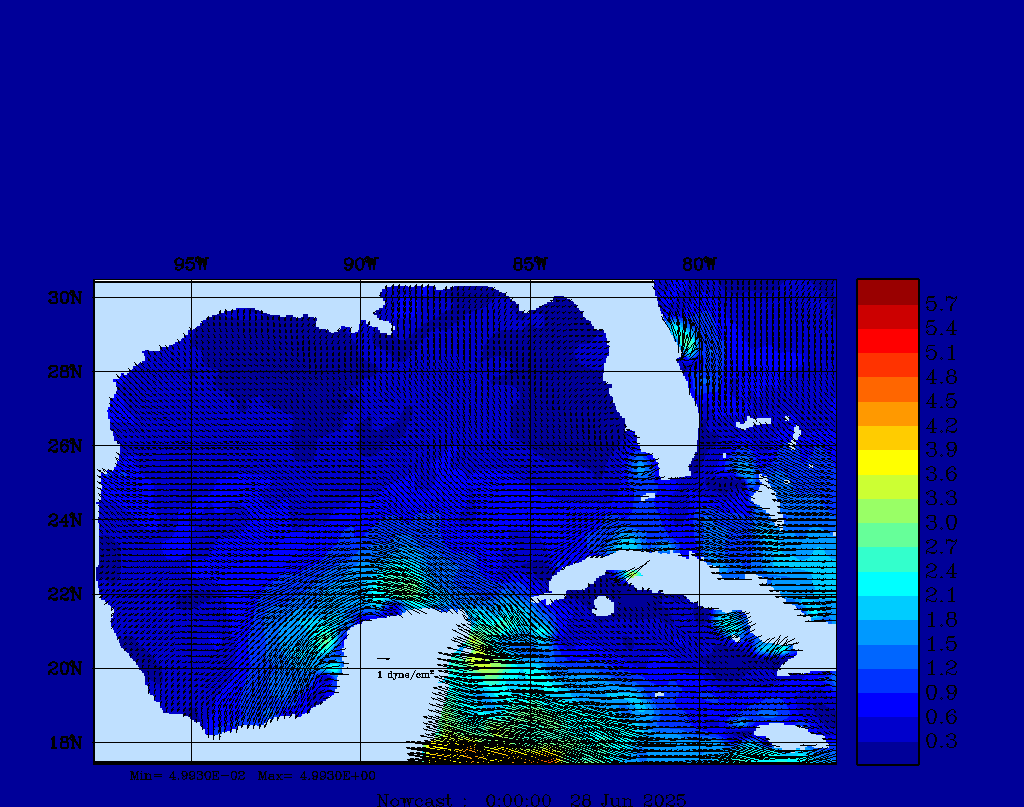Screen dimensions: 1024x807
Task: Click the 28N latitude label
Action: tap(63, 372)
